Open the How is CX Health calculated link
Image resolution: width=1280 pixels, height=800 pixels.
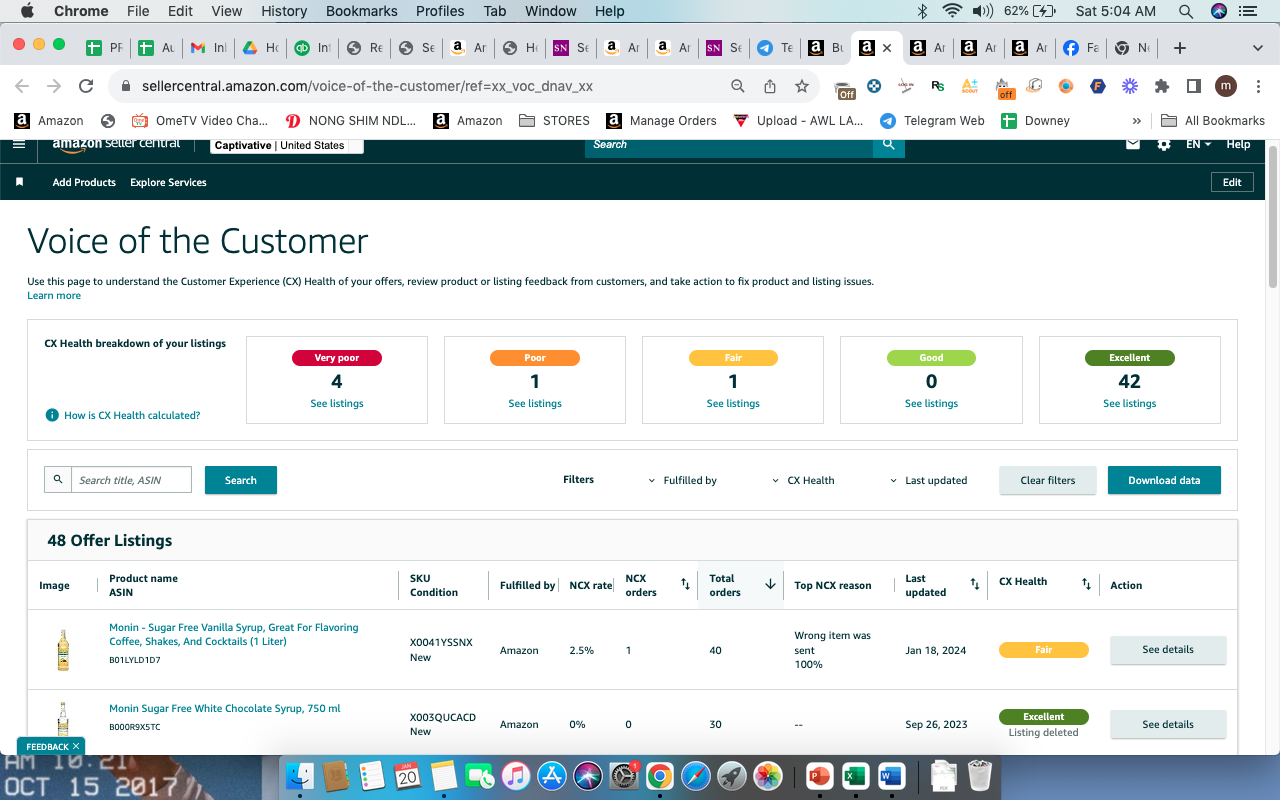point(132,415)
